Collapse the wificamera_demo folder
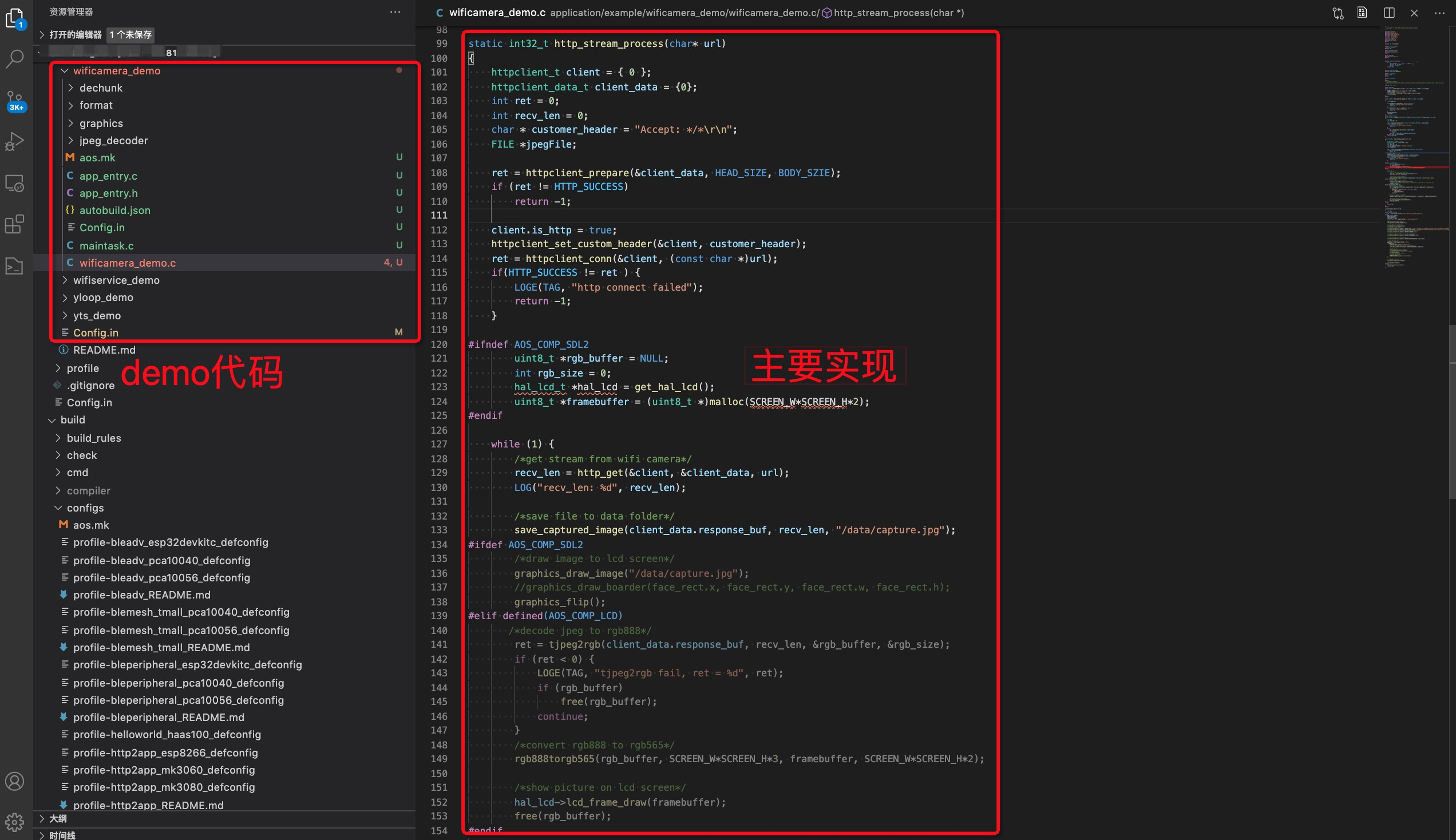This screenshot has width=1456, height=840. coord(65,70)
